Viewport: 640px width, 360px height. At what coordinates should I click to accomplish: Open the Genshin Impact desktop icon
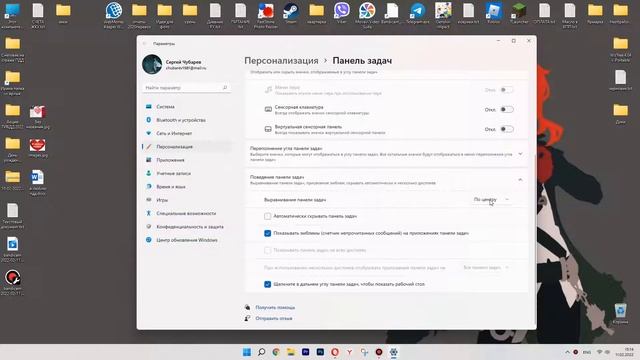pos(443,15)
